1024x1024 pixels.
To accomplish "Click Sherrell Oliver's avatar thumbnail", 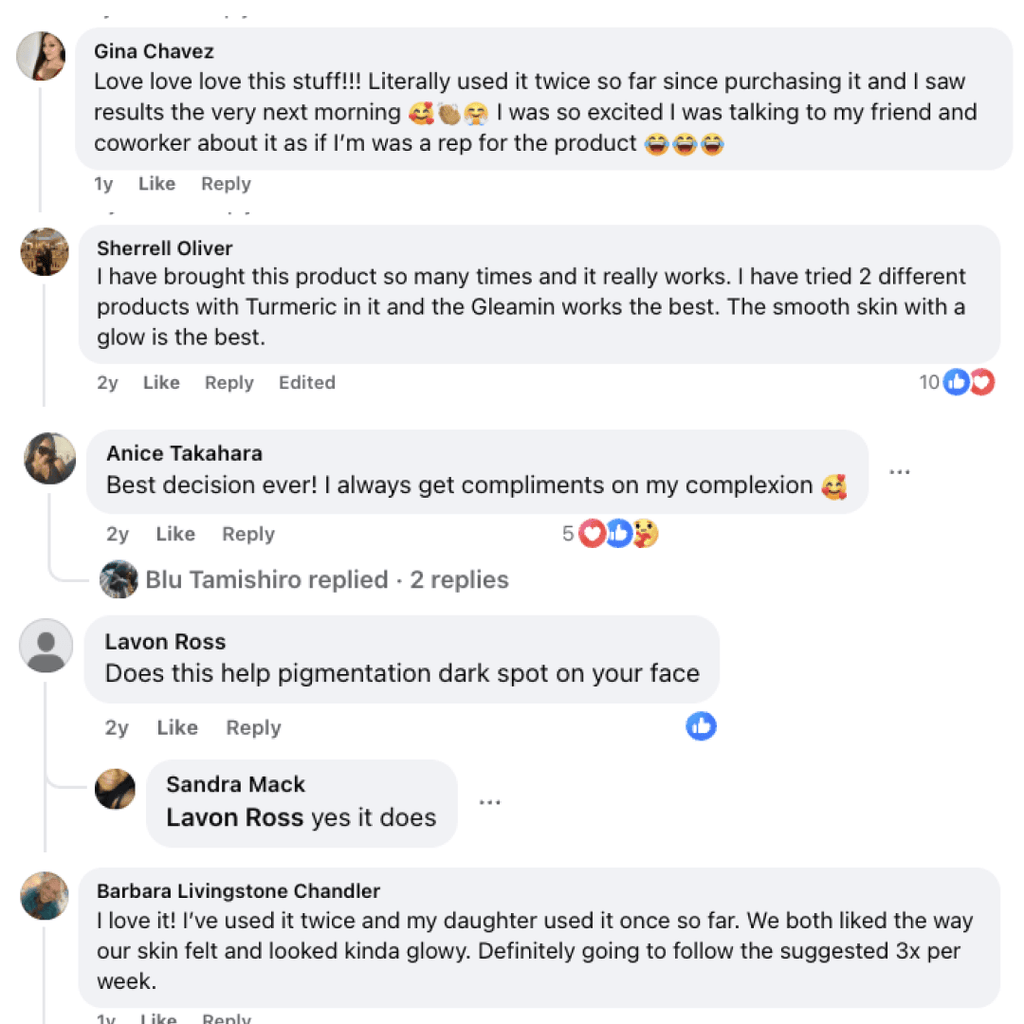I will 45,252.
